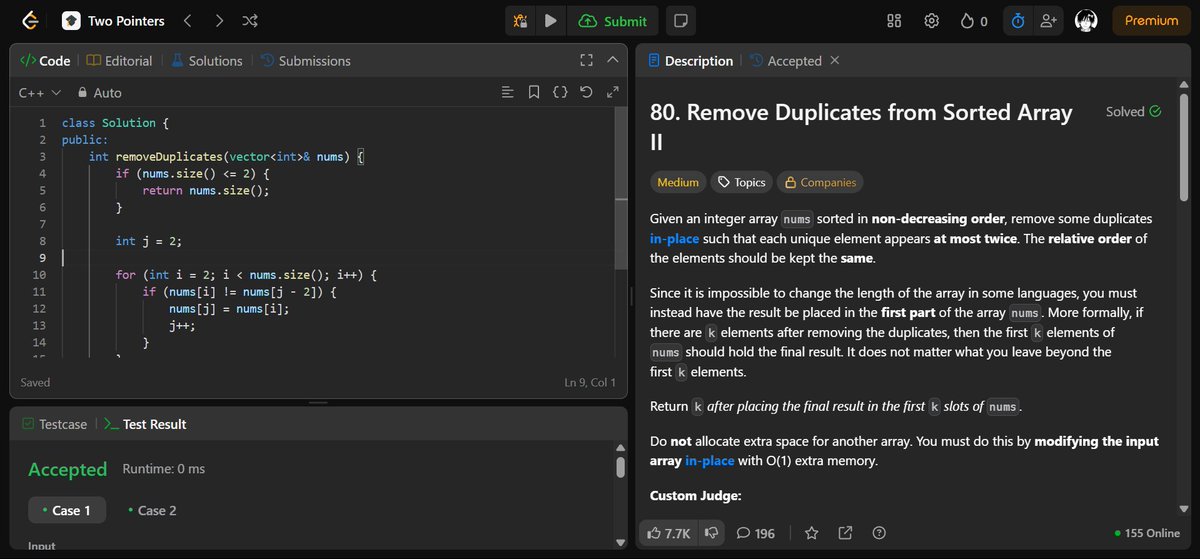Viewport: 1200px width, 559px height.
Task: Maximize the code panel to fullscreen
Action: tap(587, 61)
